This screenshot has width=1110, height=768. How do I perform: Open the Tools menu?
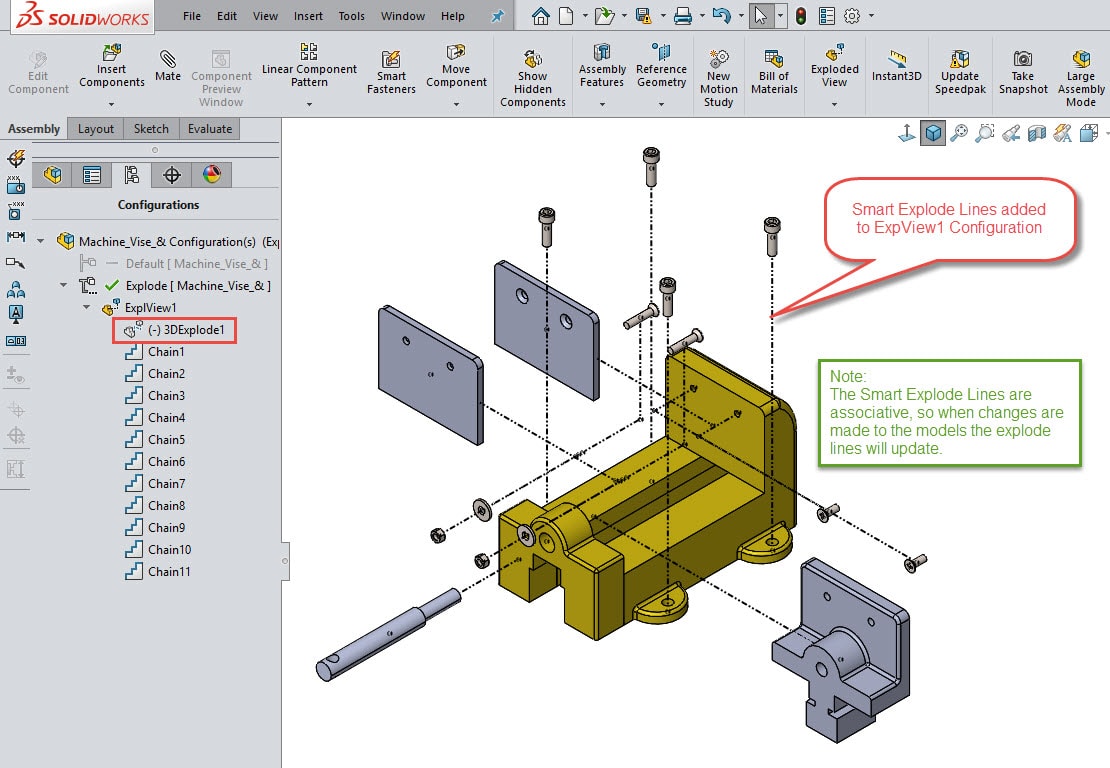click(x=350, y=16)
